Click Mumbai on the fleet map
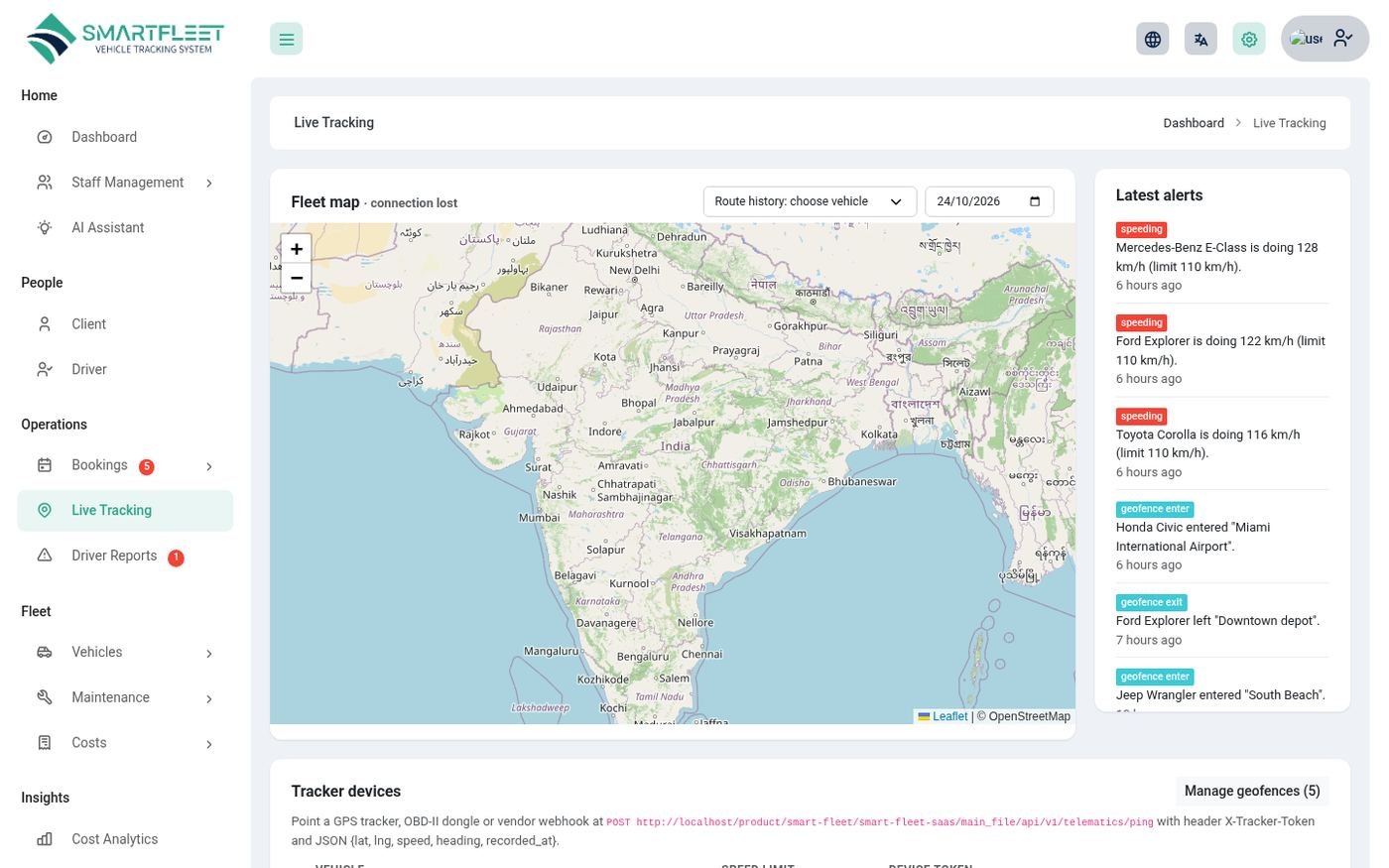The width and height of the screenshot is (1389, 868). [539, 518]
